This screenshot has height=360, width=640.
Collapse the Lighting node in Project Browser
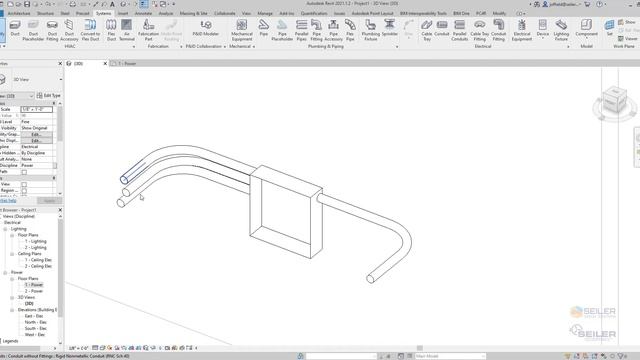pyautogui.click(x=5, y=229)
